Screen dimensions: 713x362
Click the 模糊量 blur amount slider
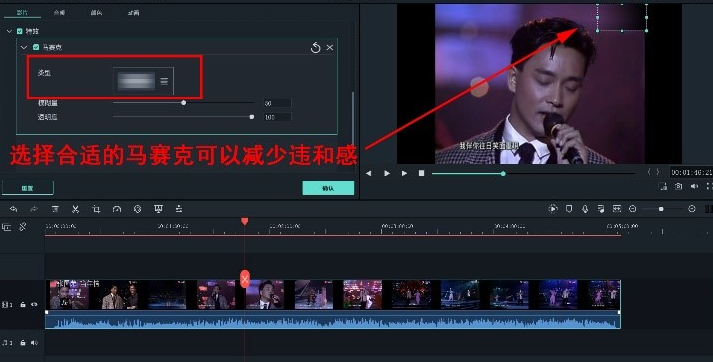coord(183,103)
